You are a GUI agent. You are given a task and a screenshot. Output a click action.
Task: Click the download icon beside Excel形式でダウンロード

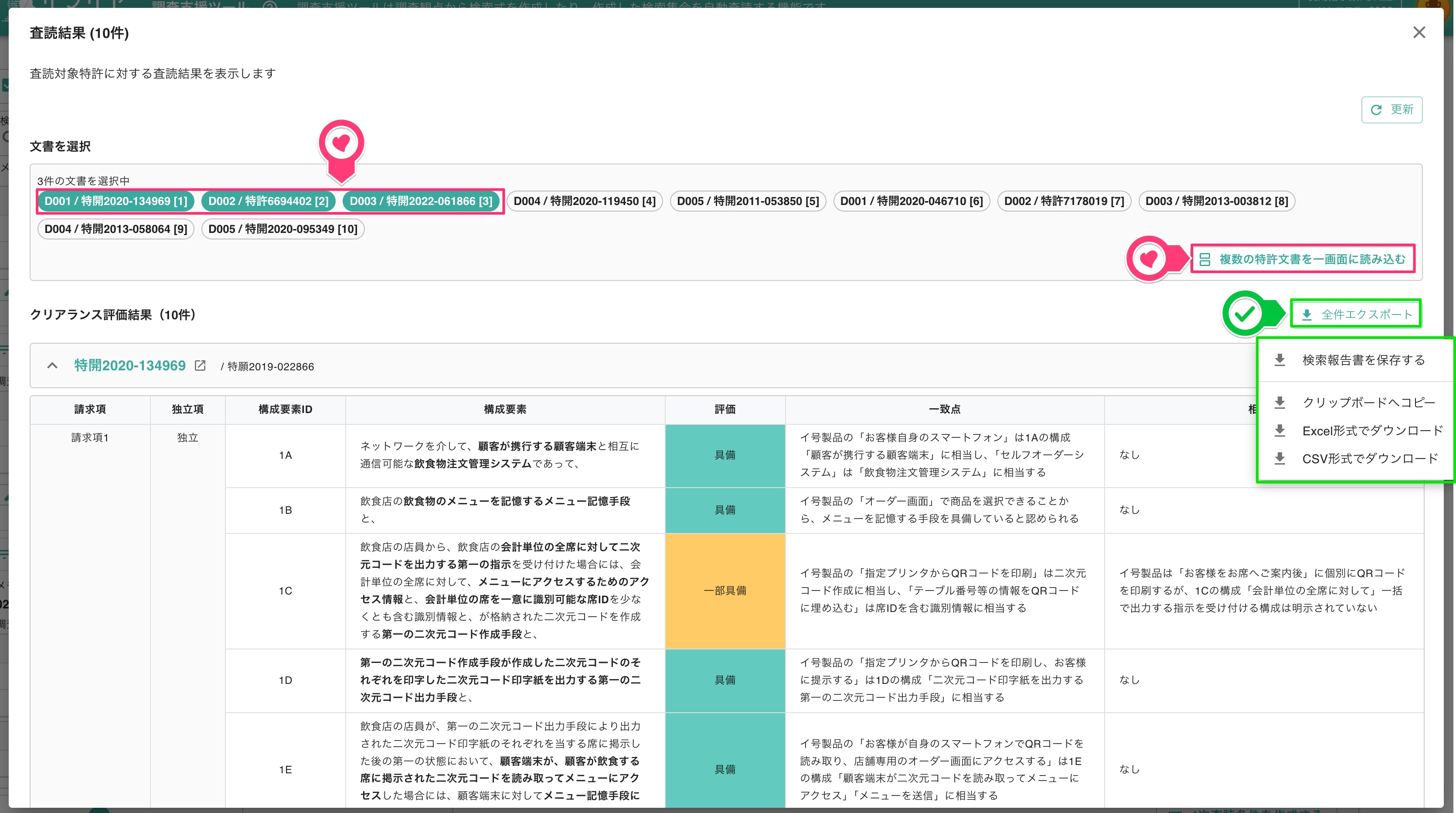[1280, 431]
